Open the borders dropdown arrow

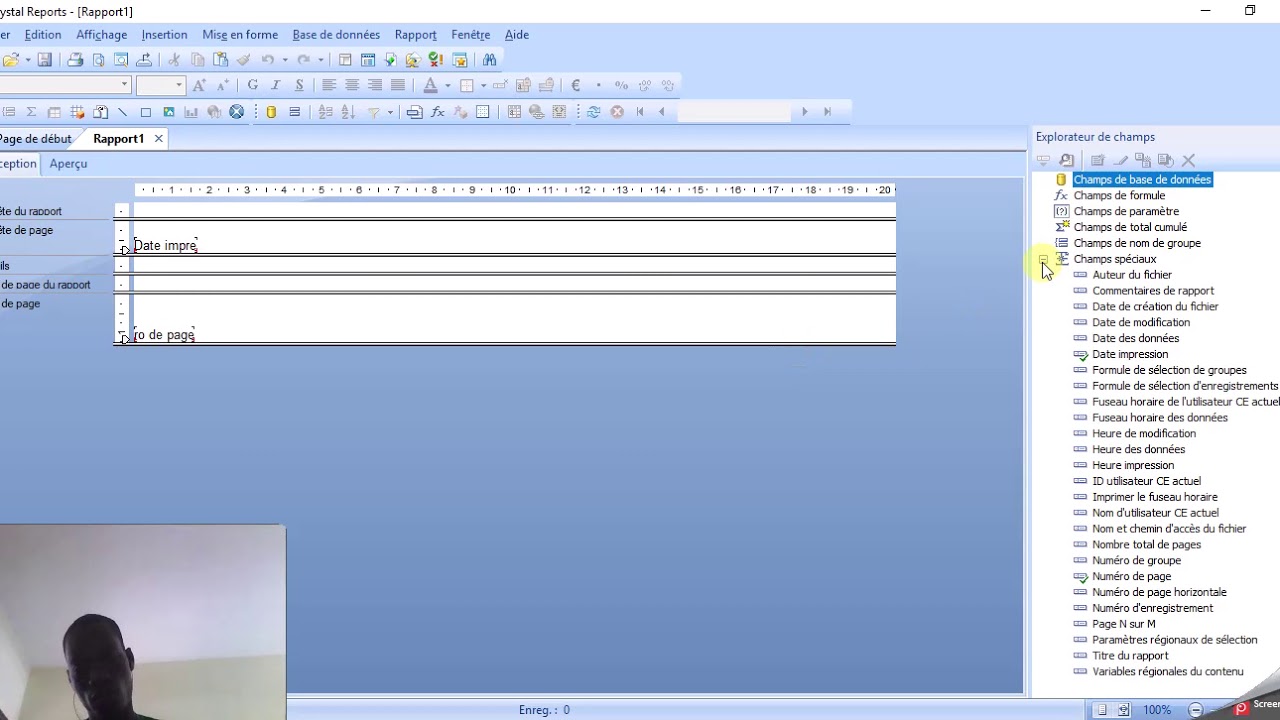(x=483, y=86)
